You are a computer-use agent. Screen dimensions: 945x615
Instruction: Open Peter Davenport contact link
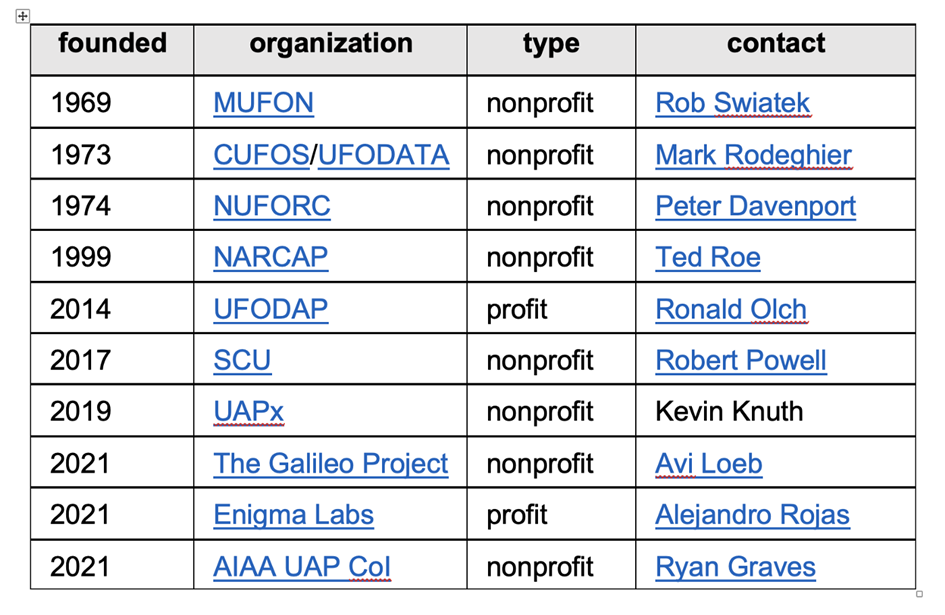(756, 206)
